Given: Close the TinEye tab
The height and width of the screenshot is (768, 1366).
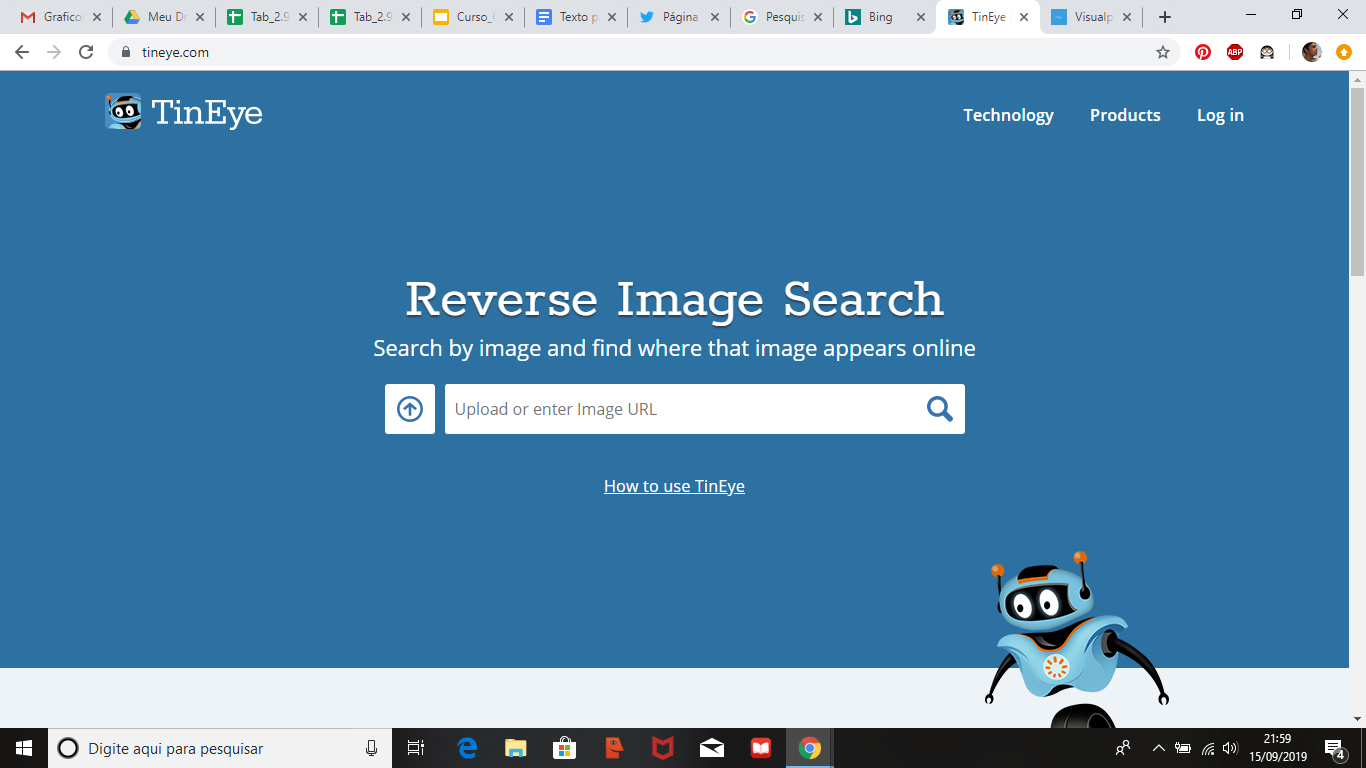Looking at the screenshot, I should [x=1024, y=17].
